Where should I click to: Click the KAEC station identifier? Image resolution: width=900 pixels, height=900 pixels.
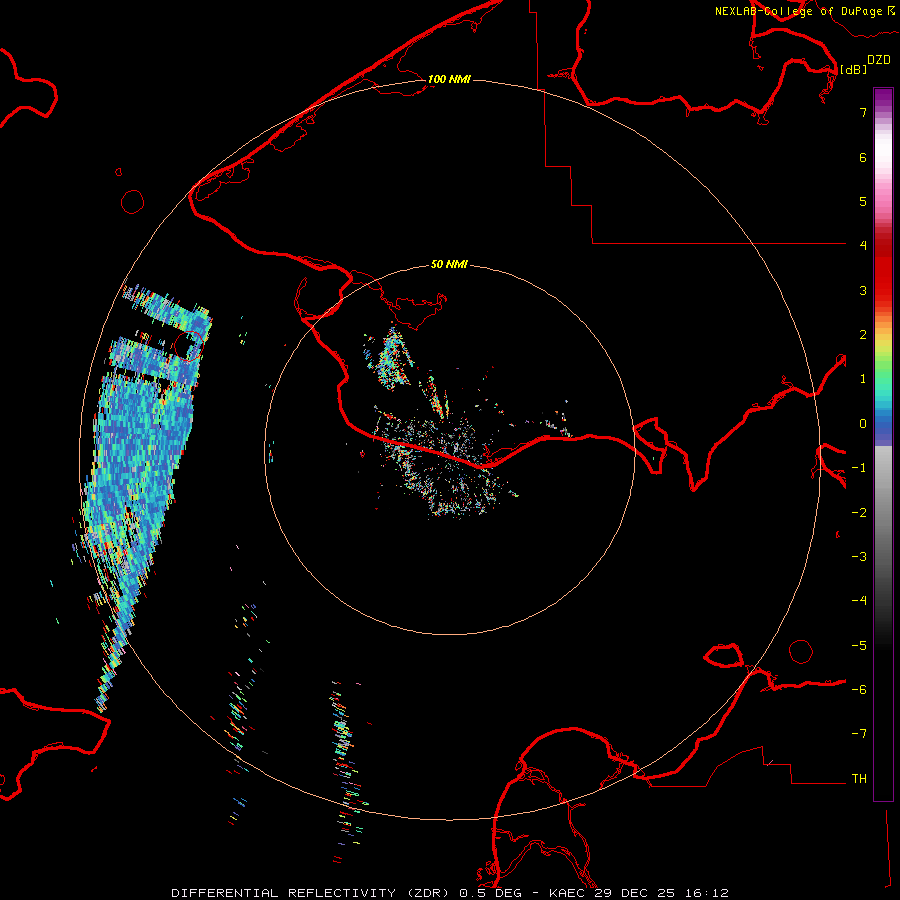pyautogui.click(x=569, y=893)
